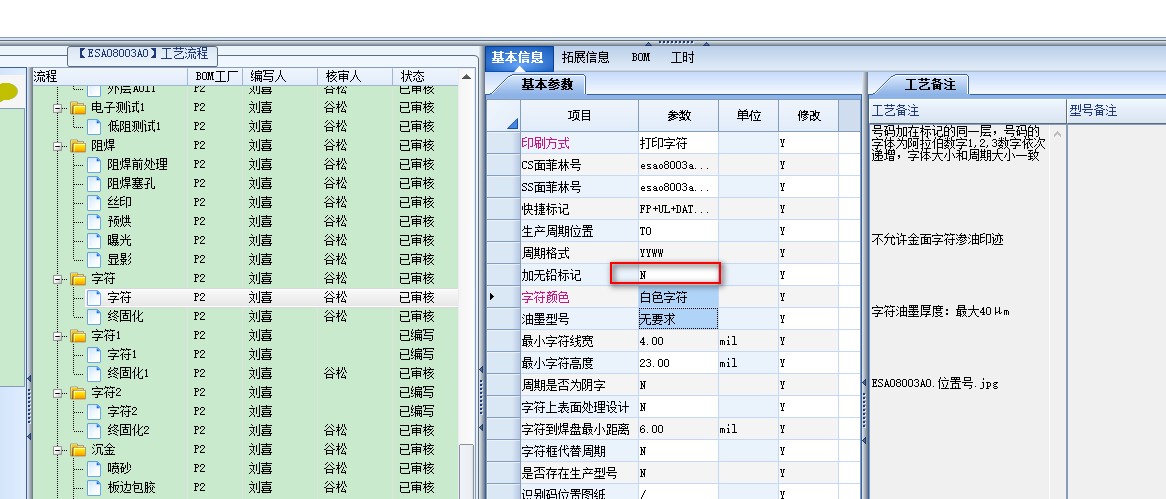
Task: Click the FP+UL+DAT... shortcut mark value
Action: coord(678,210)
